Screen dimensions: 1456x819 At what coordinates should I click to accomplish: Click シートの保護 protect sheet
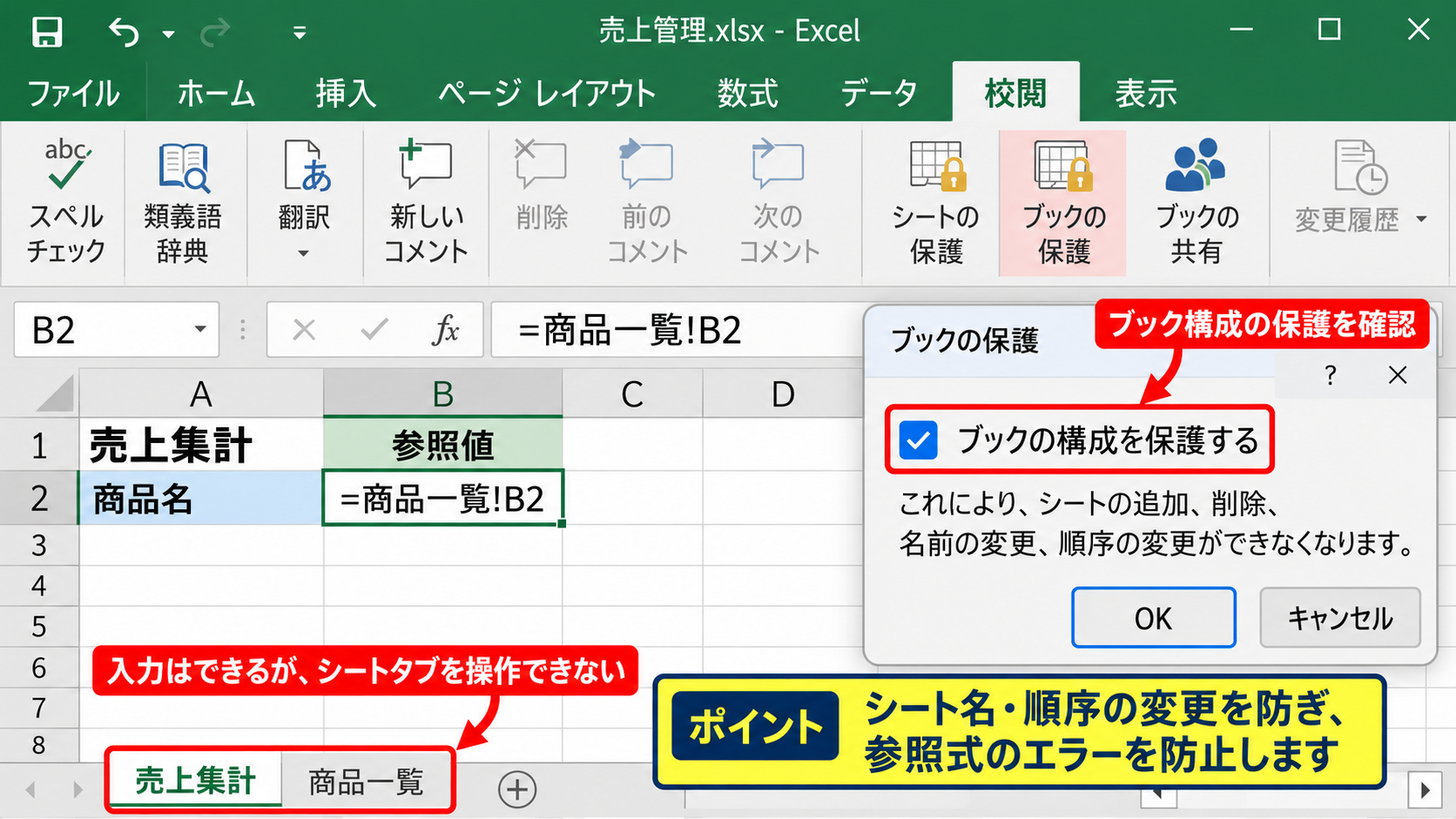(936, 203)
